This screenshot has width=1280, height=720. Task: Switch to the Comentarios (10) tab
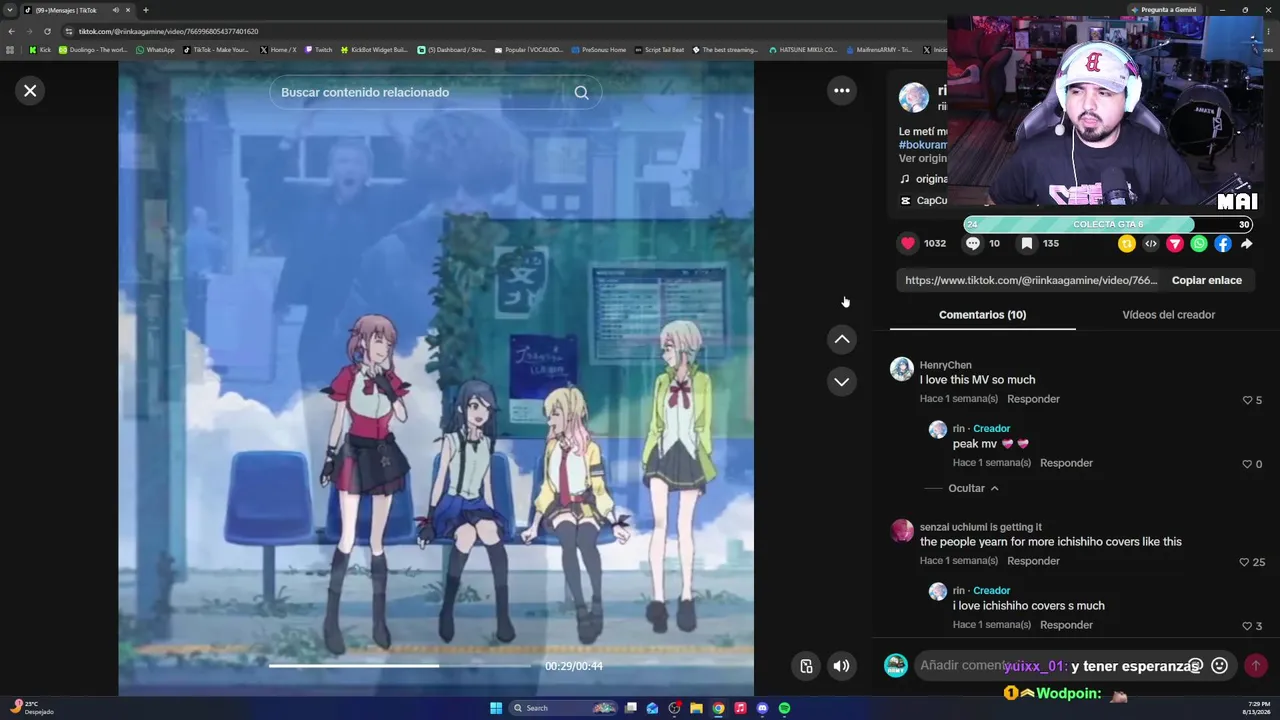[x=982, y=315]
